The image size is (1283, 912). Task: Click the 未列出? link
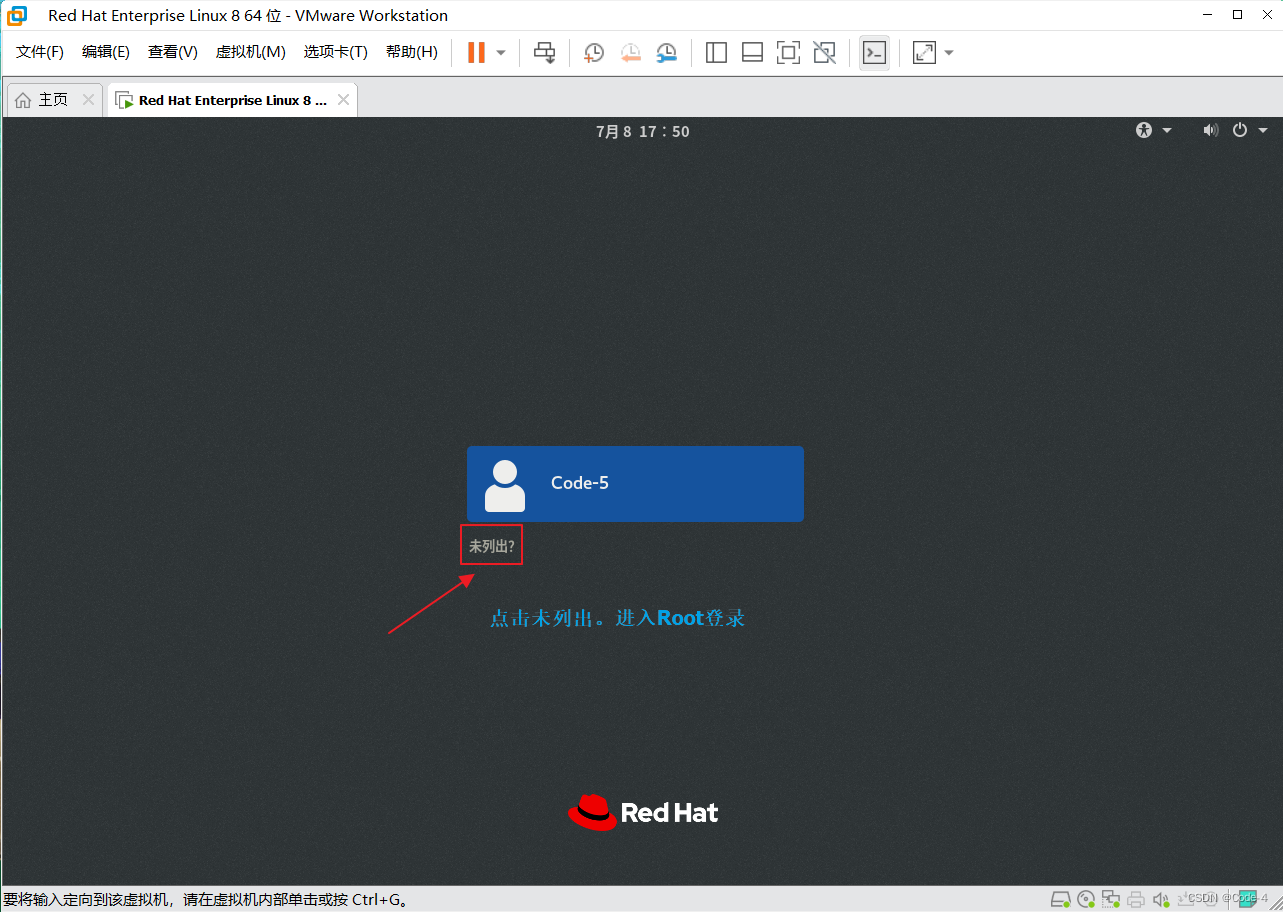[x=491, y=547]
